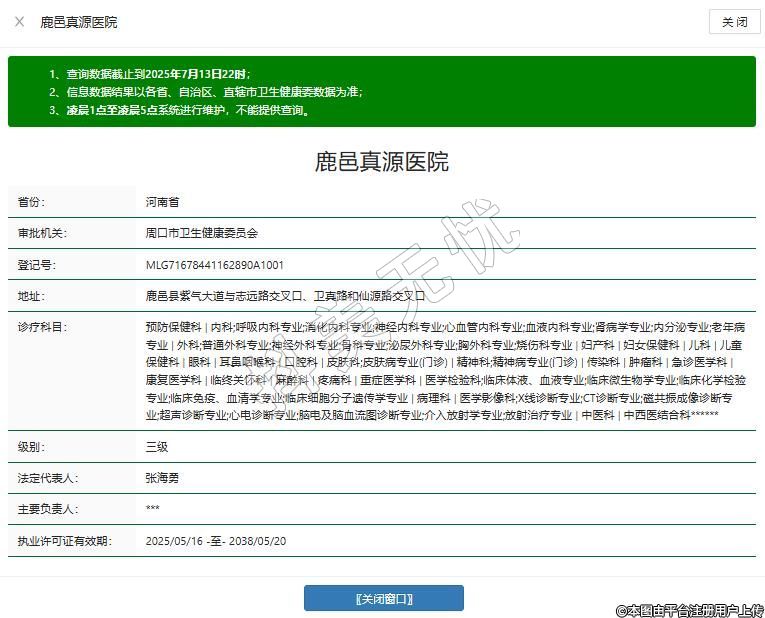
Task: Click 中西医结合科 at the end of departments
Action: click(x=655, y=415)
